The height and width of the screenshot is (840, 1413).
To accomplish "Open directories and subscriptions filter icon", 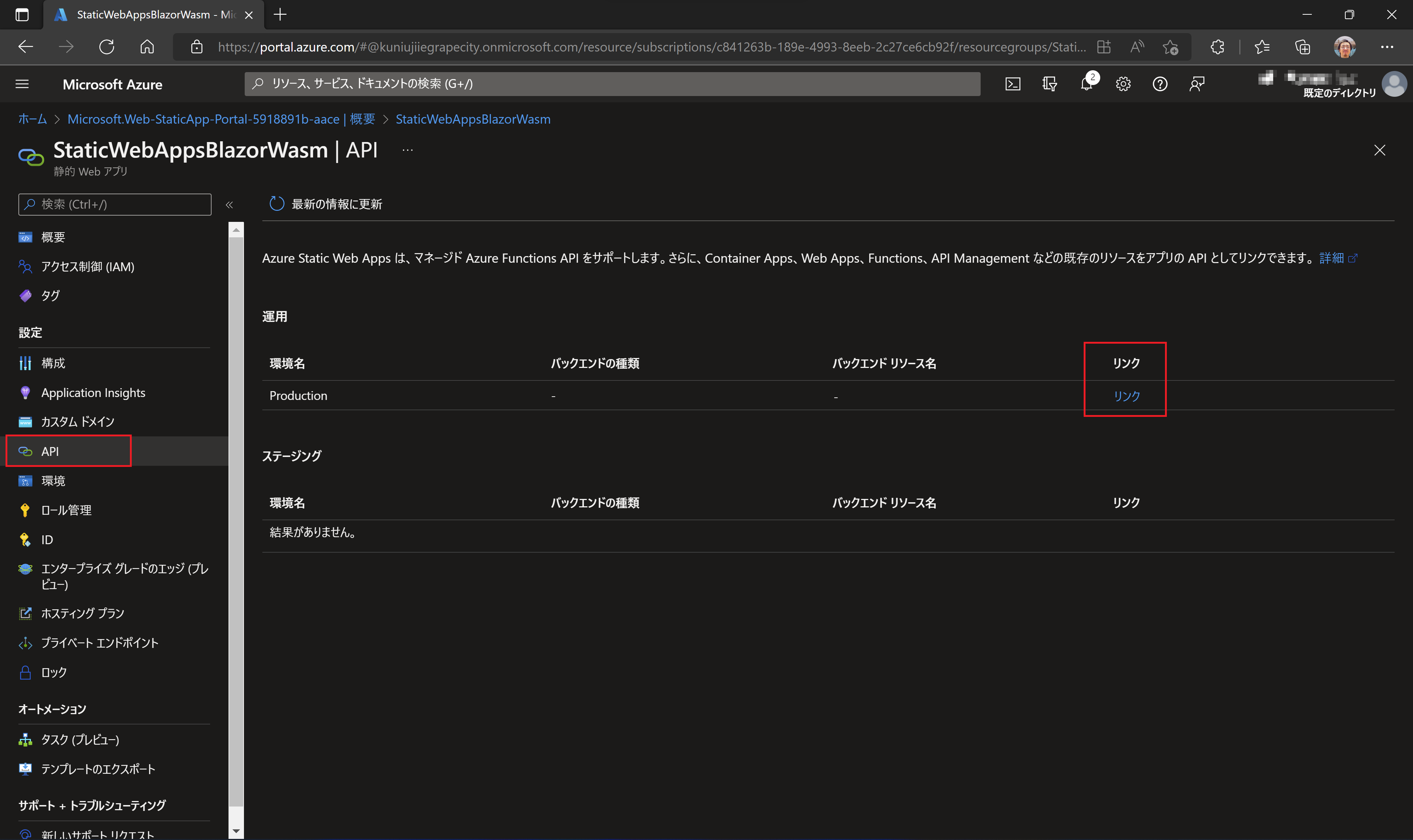I will (x=1049, y=84).
